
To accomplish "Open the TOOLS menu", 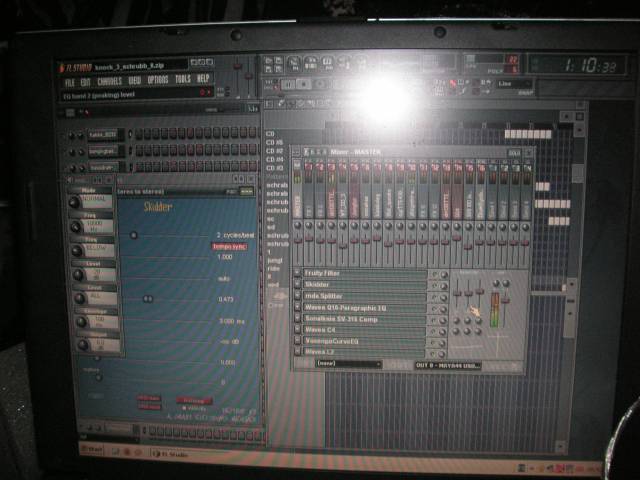I will pos(183,79).
